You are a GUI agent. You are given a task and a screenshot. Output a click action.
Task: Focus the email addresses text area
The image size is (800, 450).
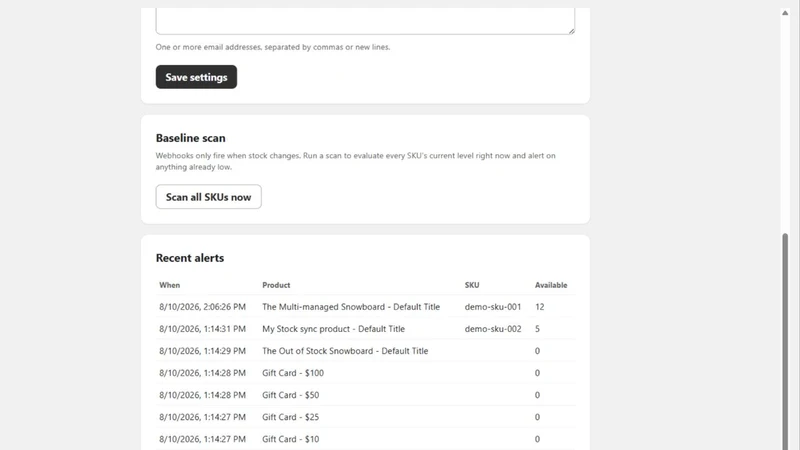[x=365, y=20]
